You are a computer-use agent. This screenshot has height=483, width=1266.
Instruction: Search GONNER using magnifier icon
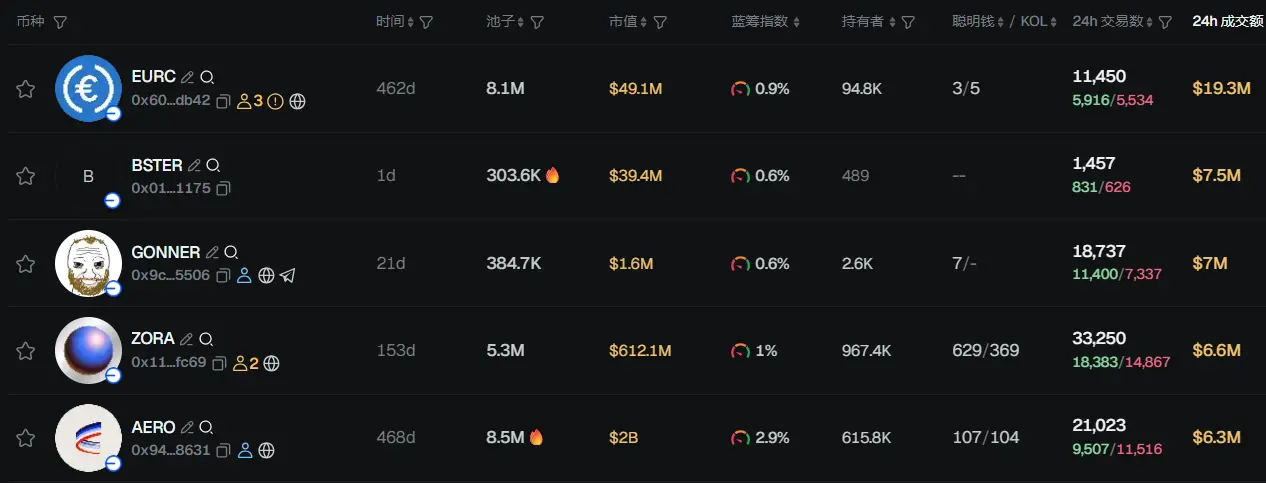pyautogui.click(x=231, y=252)
